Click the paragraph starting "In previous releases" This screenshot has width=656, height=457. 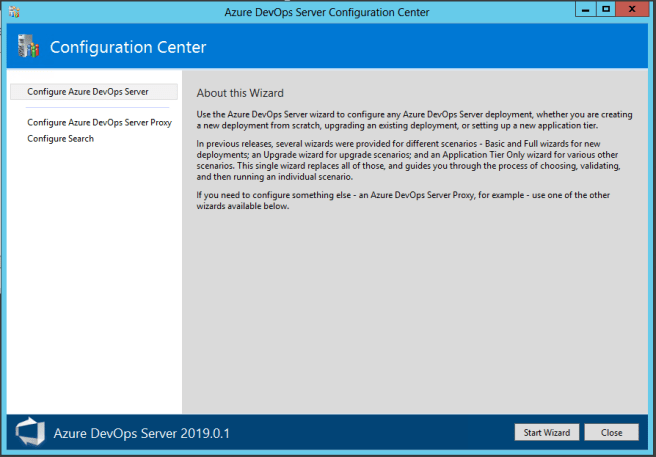click(x=414, y=162)
